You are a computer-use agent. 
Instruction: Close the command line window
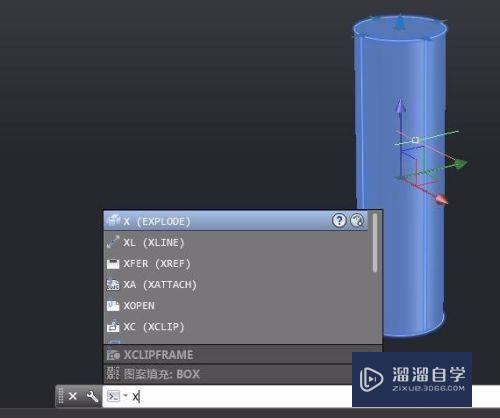[x=73, y=396]
